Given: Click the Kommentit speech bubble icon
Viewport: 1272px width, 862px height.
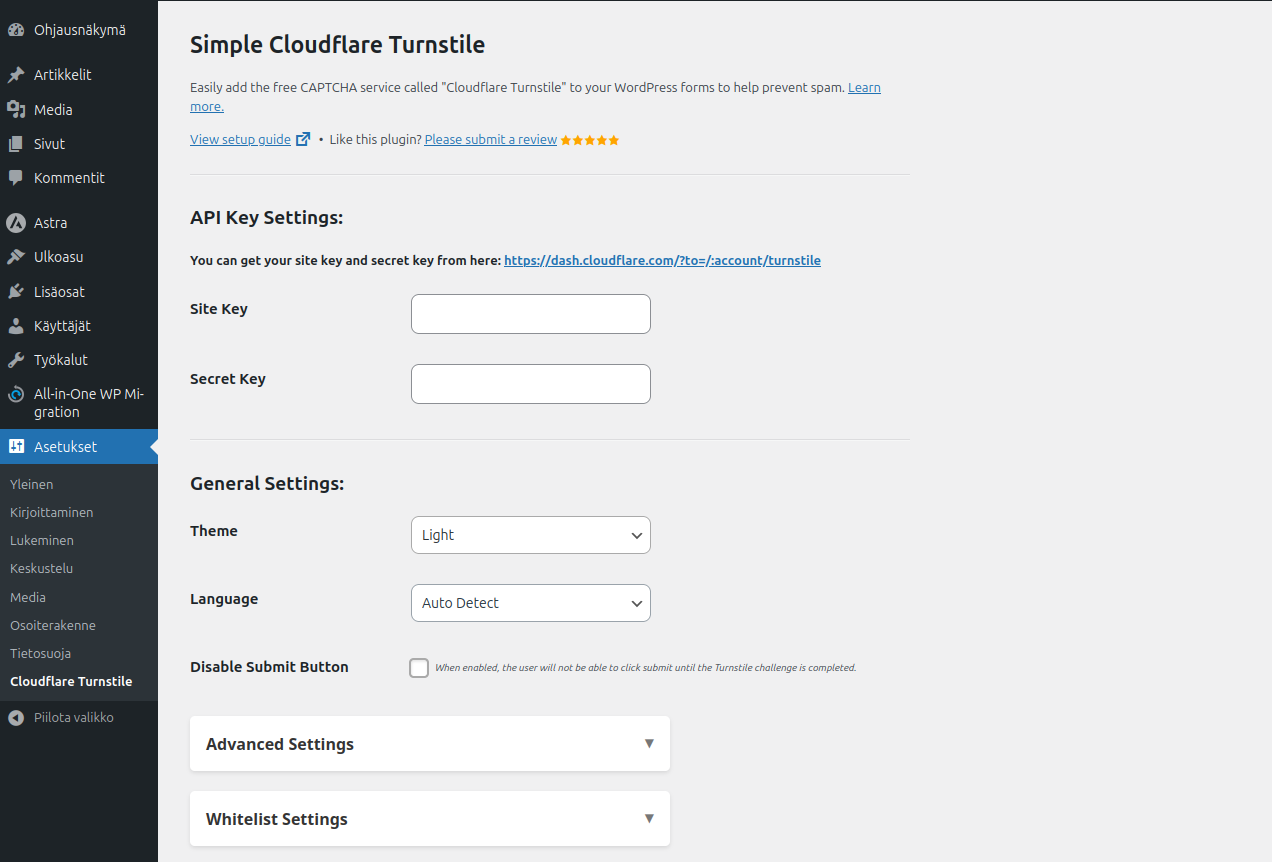Looking at the screenshot, I should [16, 178].
